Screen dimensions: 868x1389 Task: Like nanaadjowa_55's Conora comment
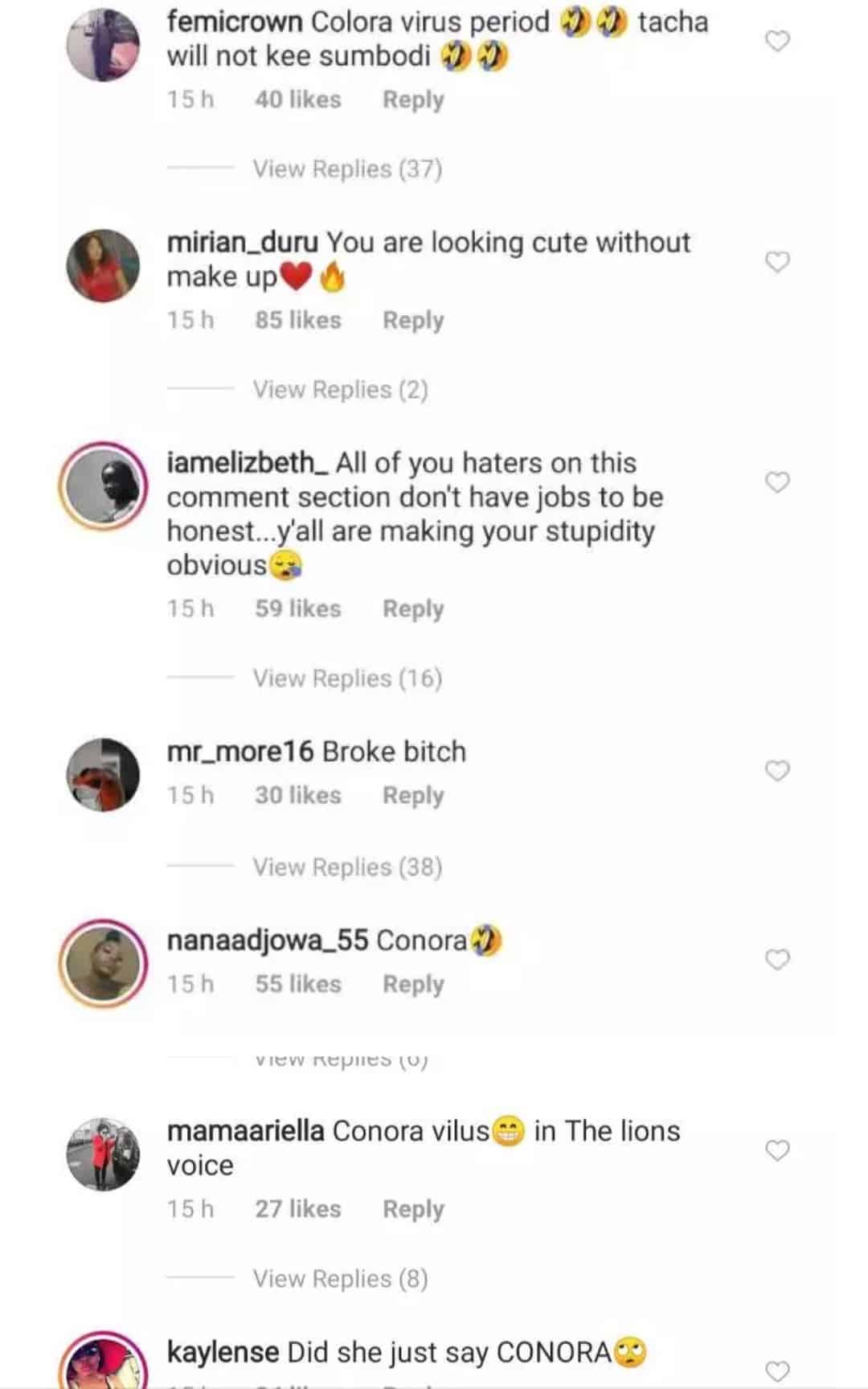(777, 960)
